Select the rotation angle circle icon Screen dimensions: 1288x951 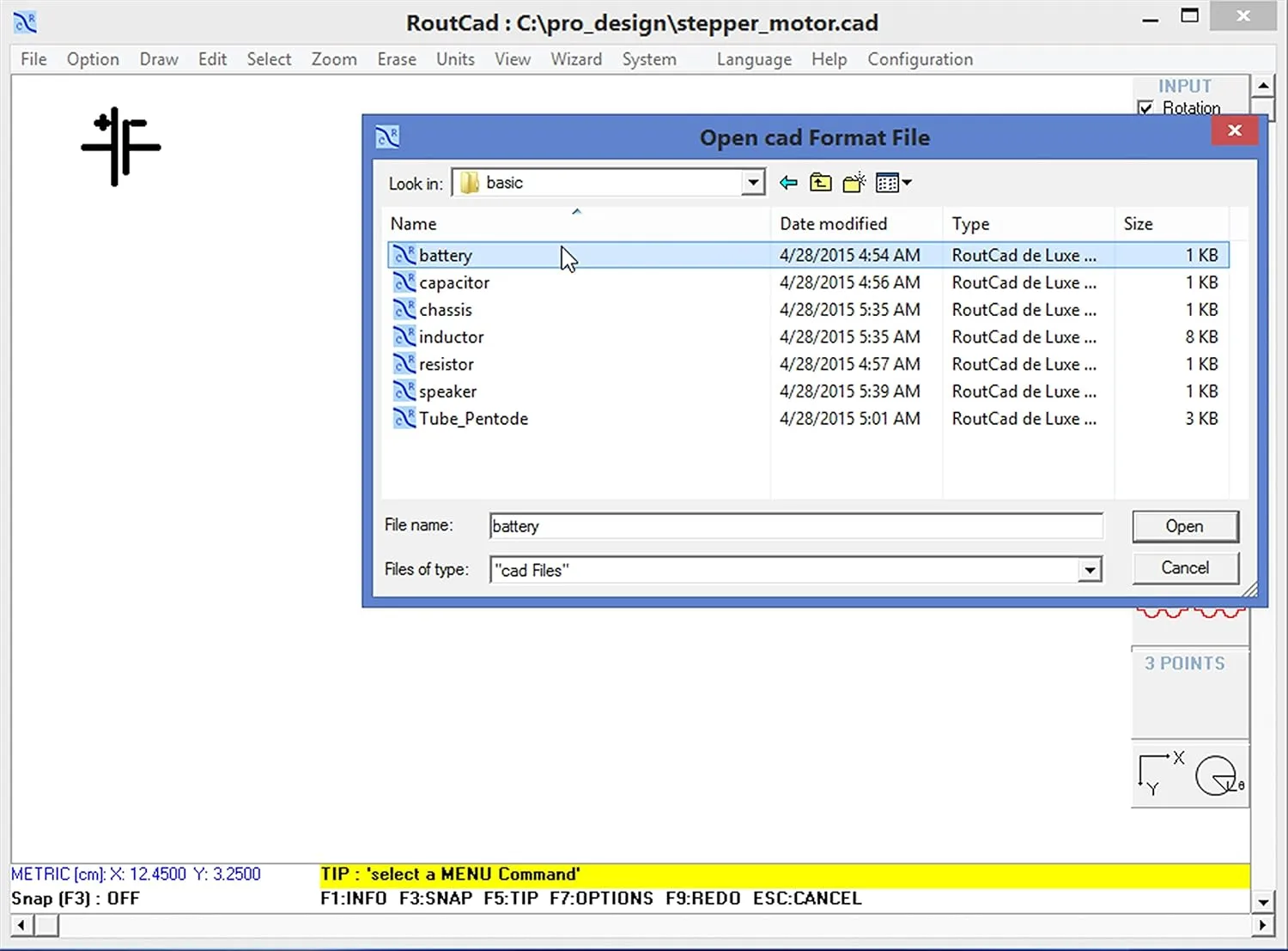click(1217, 775)
